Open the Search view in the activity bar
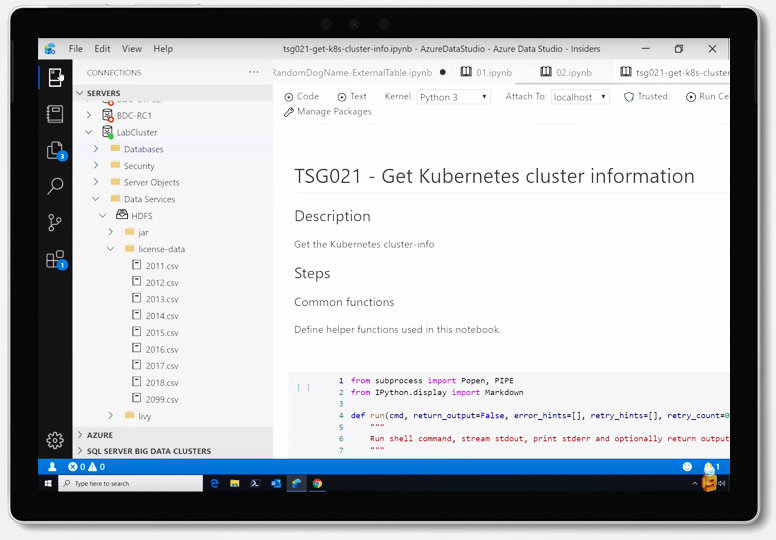The image size is (776, 540). coord(55,186)
